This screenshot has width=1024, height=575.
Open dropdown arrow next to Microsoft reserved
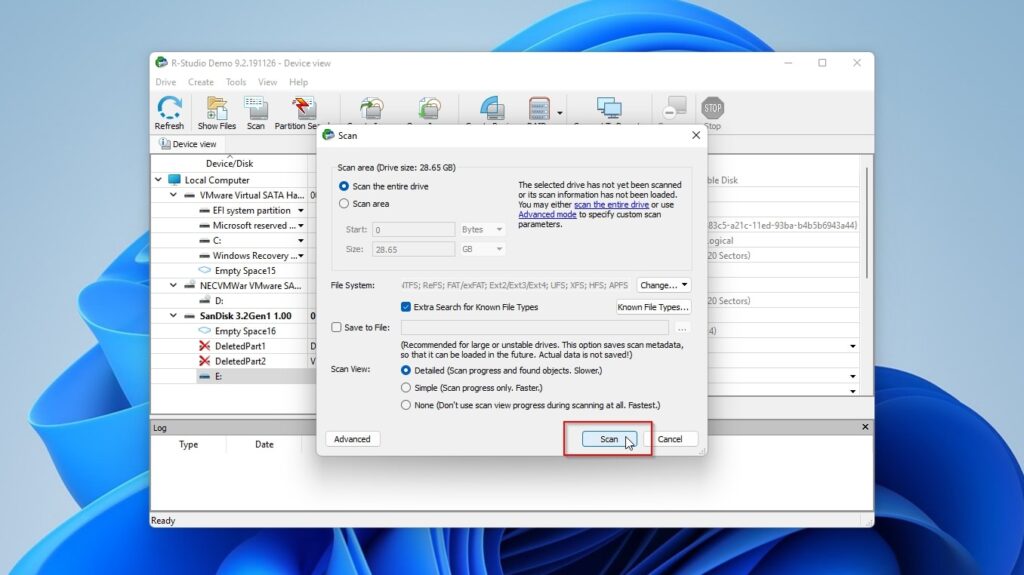pos(301,225)
